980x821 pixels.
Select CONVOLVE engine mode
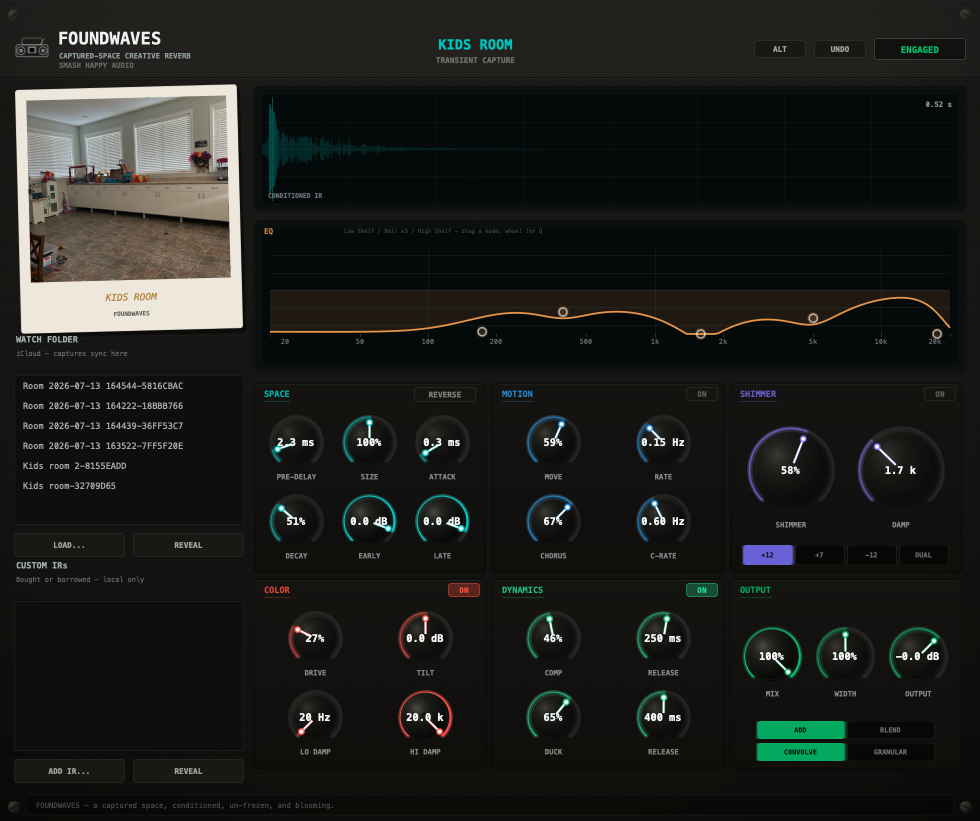click(x=801, y=752)
